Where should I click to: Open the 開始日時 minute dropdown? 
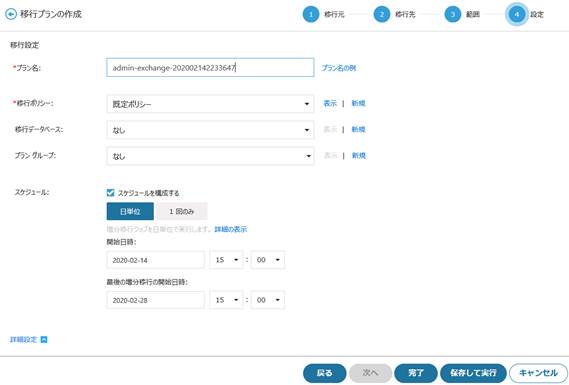pyautogui.click(x=268, y=260)
